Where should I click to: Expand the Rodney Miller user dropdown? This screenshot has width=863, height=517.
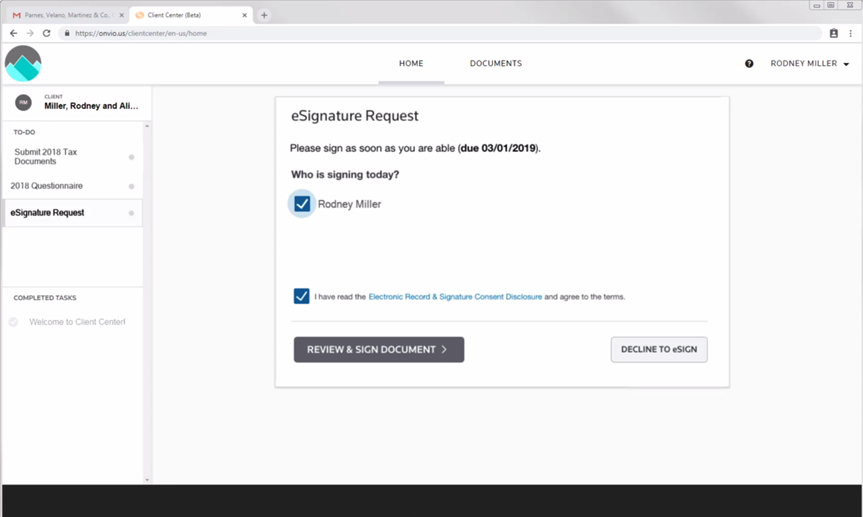point(809,64)
